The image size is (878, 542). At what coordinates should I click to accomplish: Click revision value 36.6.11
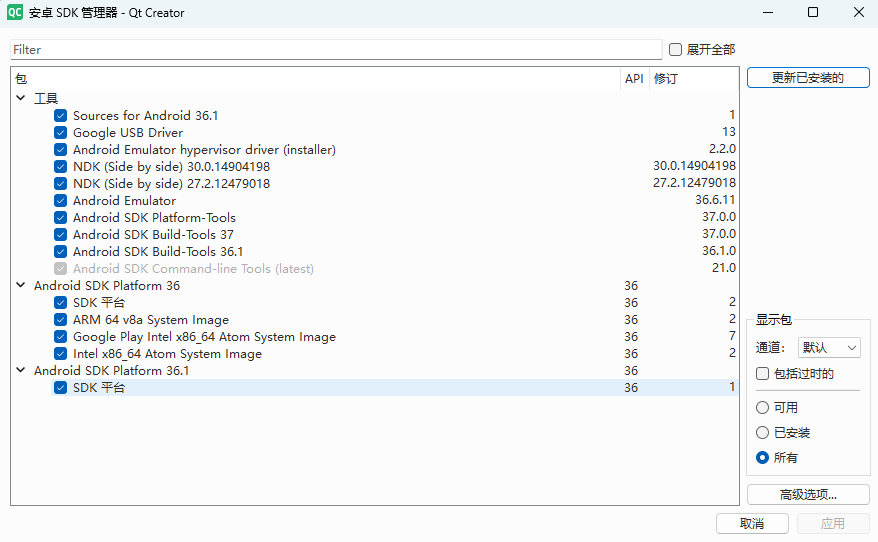[x=715, y=200]
